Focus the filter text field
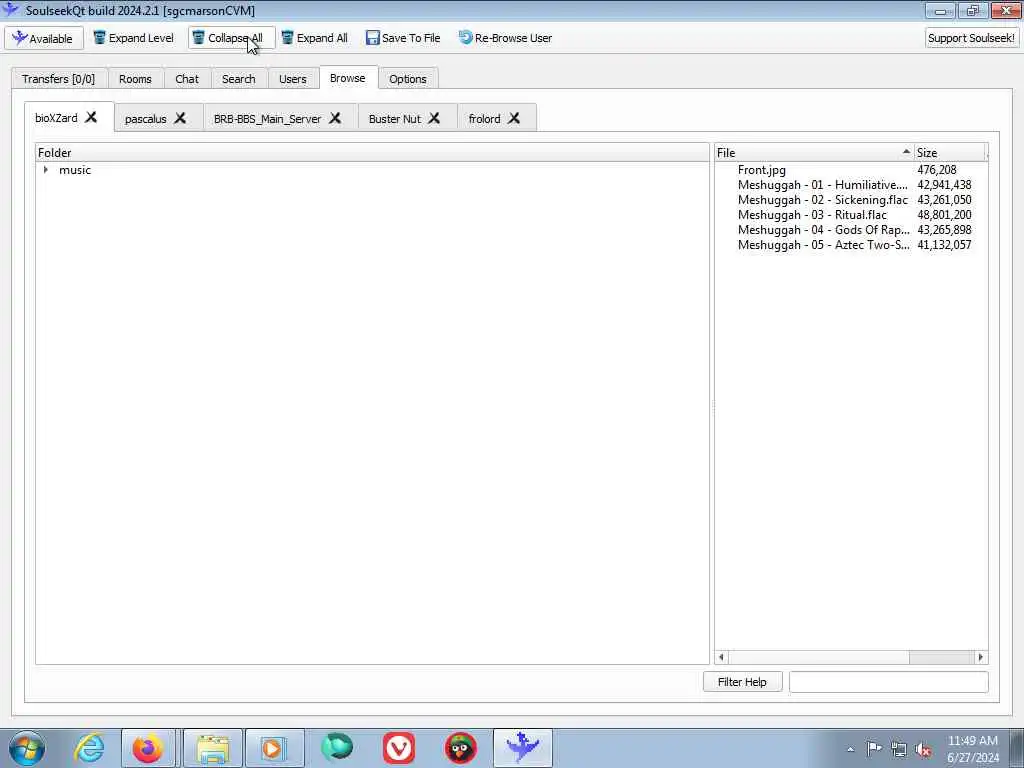Viewport: 1024px width, 768px height. 888,682
